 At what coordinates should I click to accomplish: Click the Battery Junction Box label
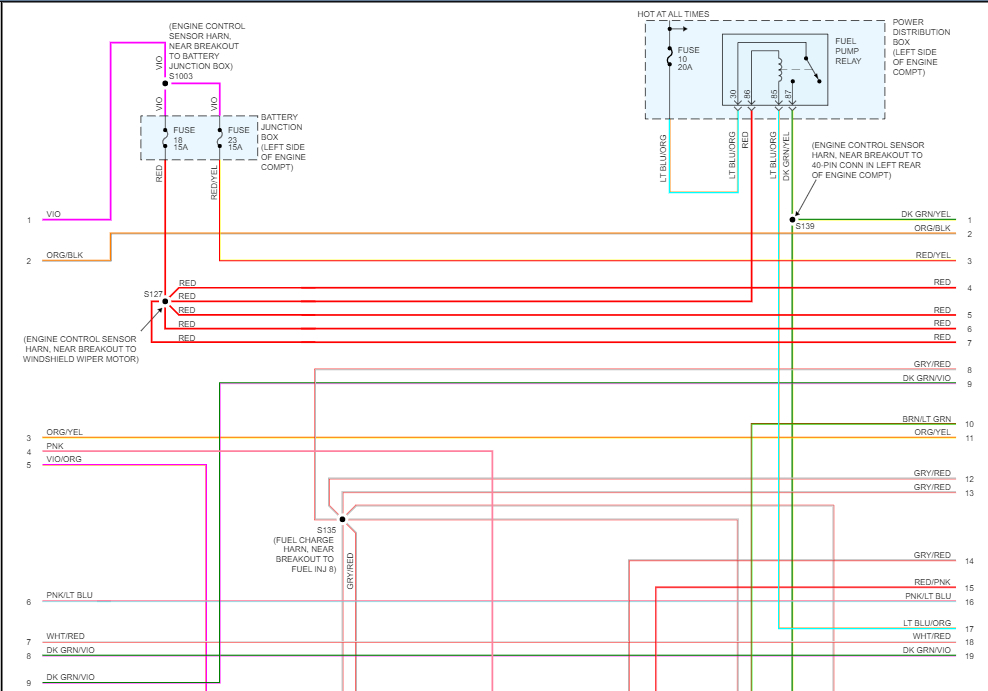click(283, 143)
